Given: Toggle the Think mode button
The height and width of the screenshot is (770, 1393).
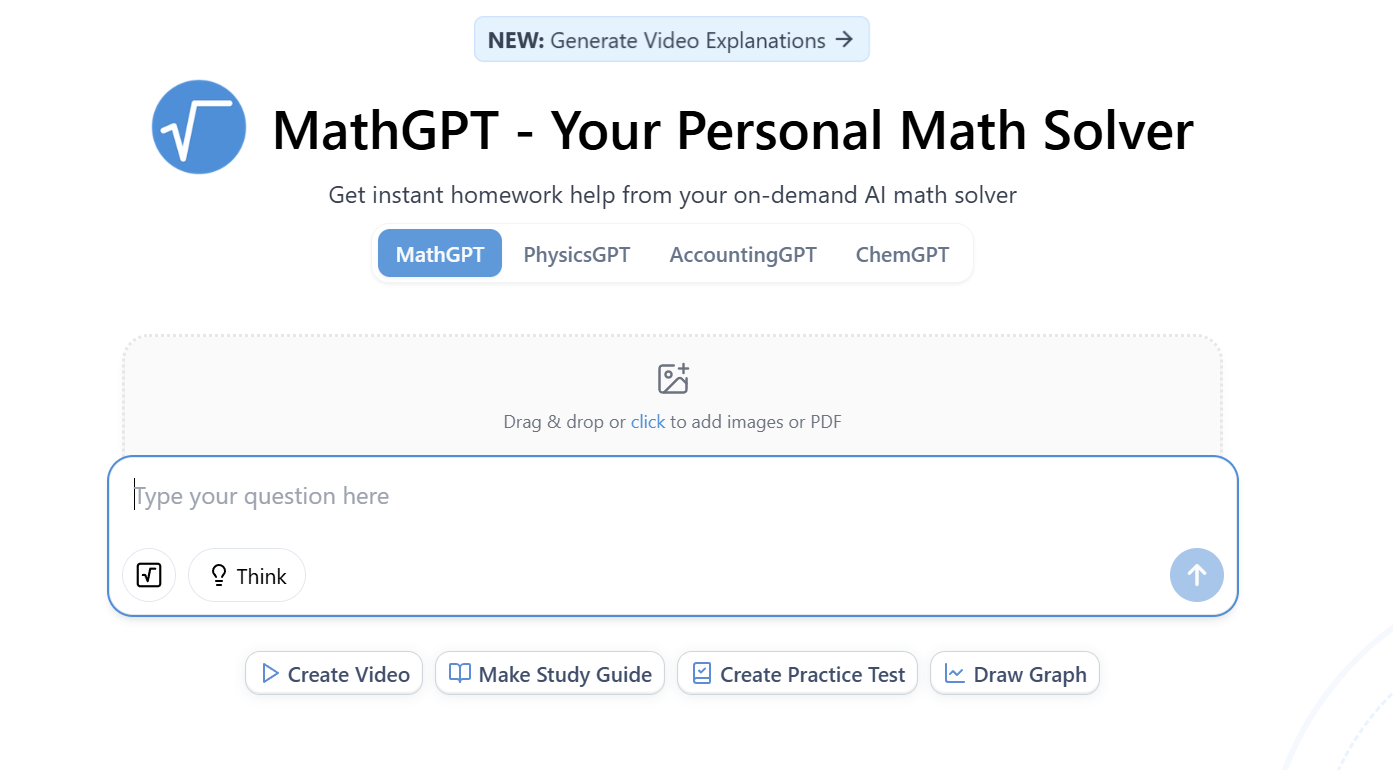Looking at the screenshot, I should (247, 575).
